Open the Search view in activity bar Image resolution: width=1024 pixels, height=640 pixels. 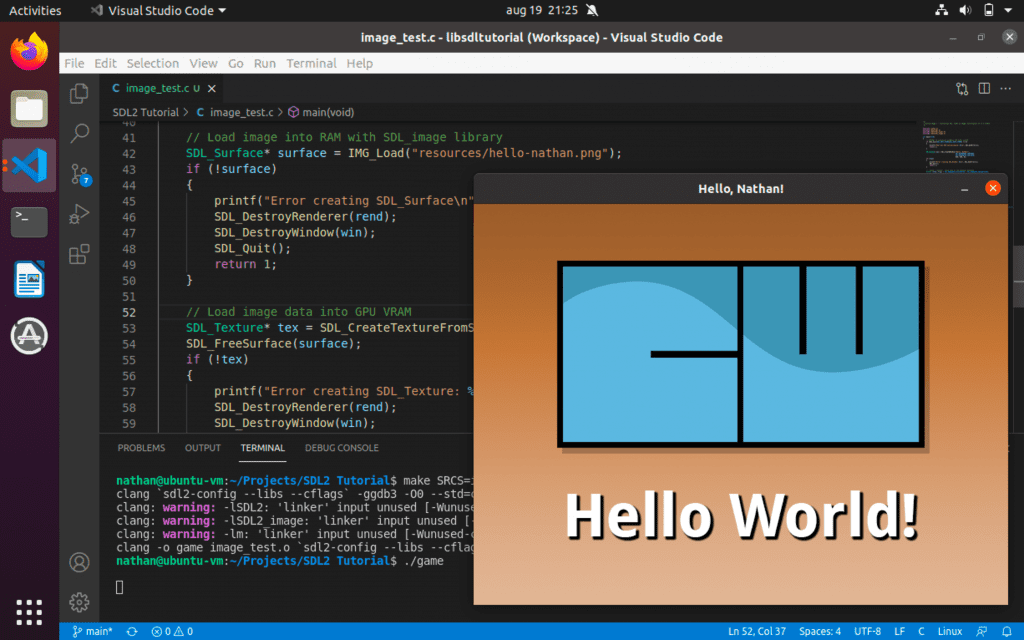tap(79, 134)
